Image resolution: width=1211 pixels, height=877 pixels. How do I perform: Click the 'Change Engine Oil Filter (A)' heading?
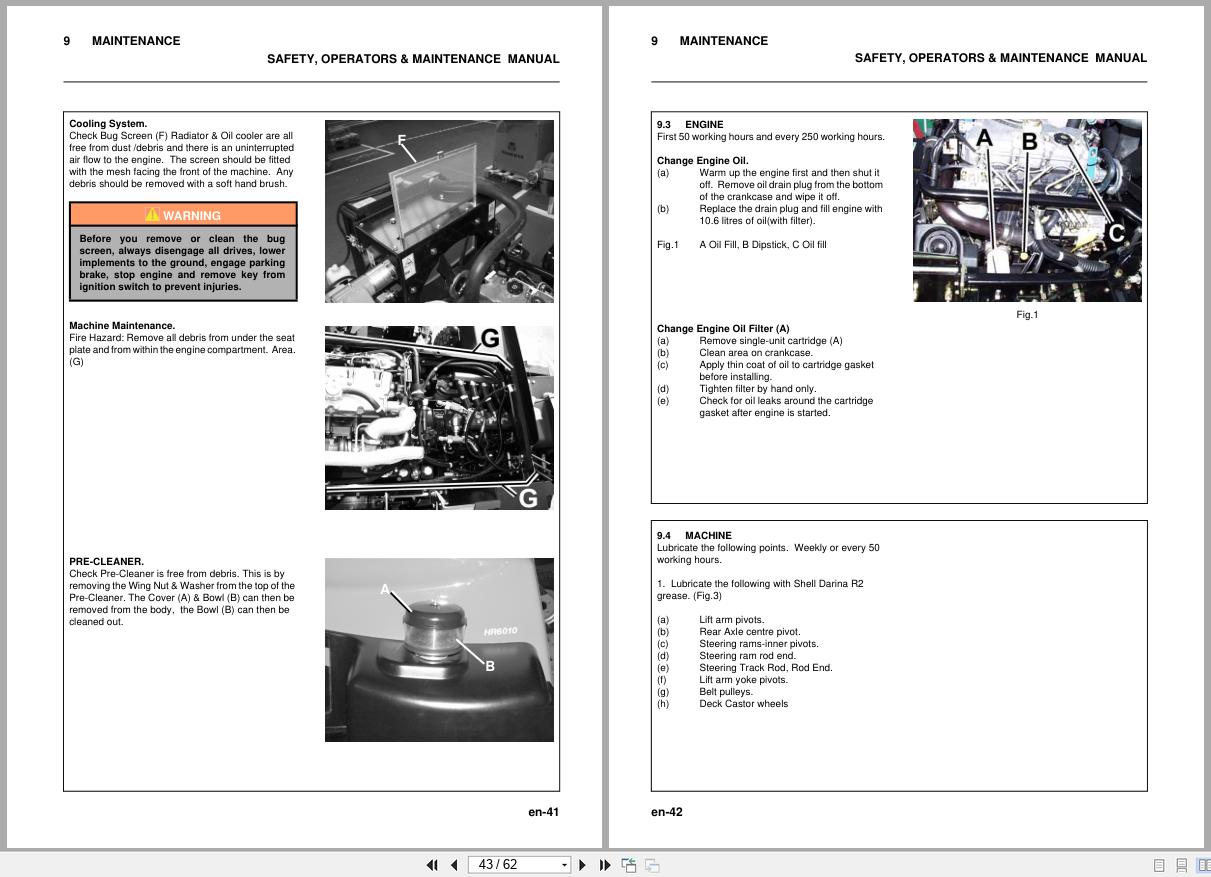coord(723,329)
